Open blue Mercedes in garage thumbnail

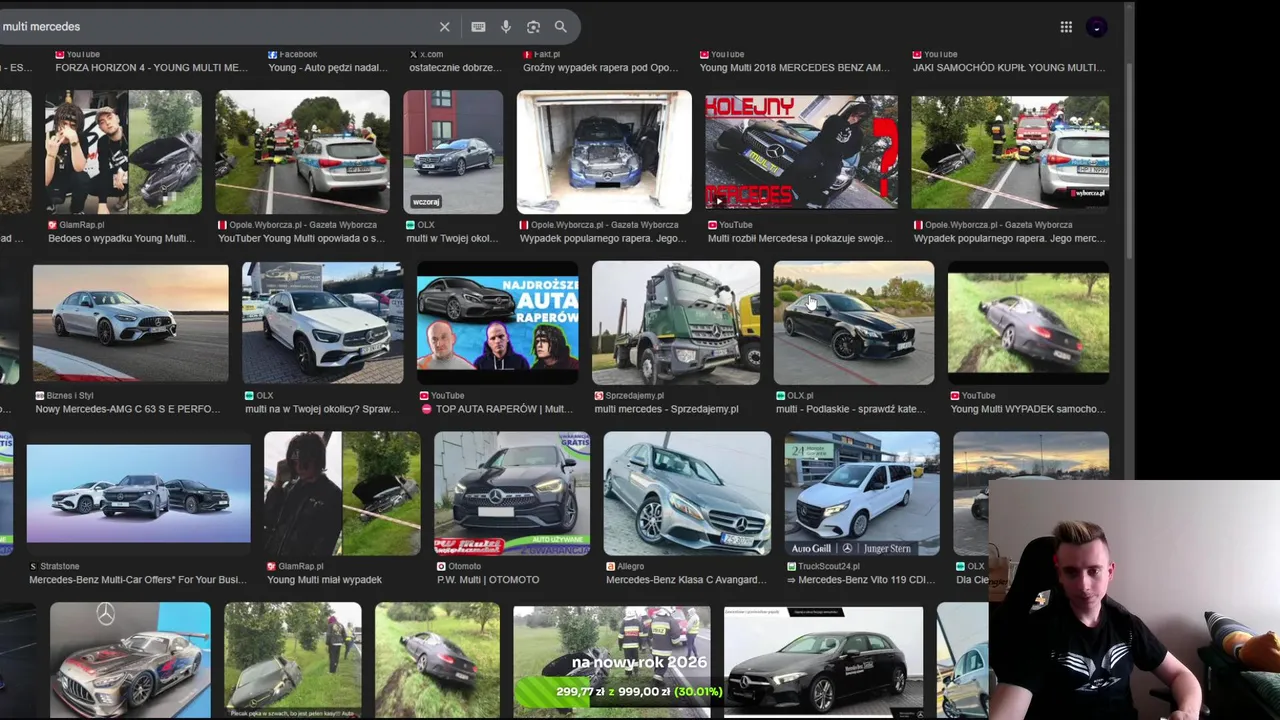tap(604, 152)
